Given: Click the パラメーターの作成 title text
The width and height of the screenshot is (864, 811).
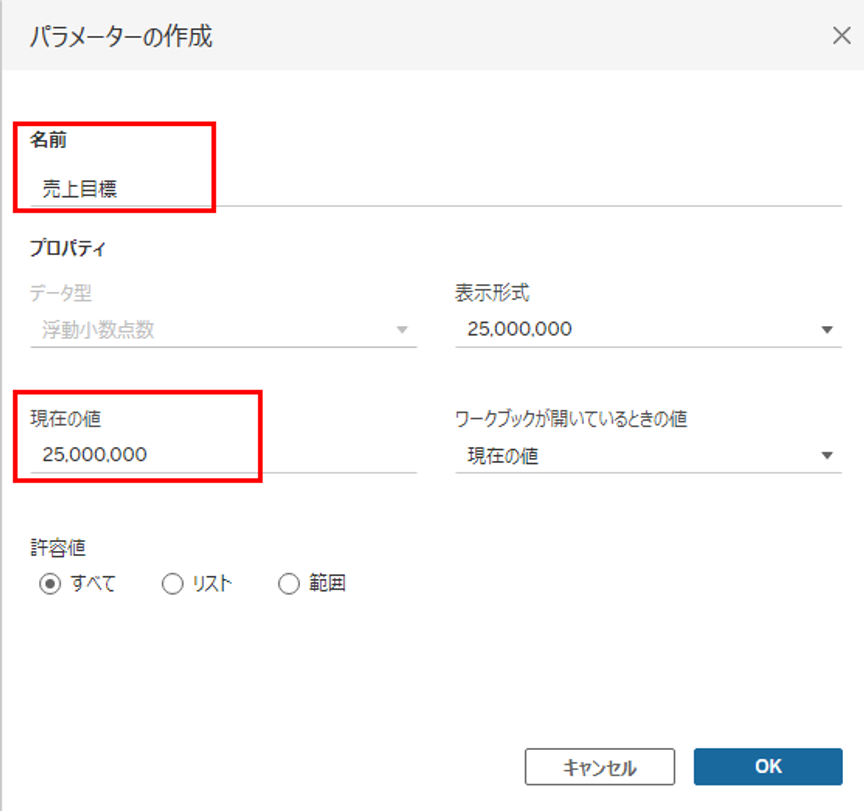Looking at the screenshot, I should click(121, 36).
